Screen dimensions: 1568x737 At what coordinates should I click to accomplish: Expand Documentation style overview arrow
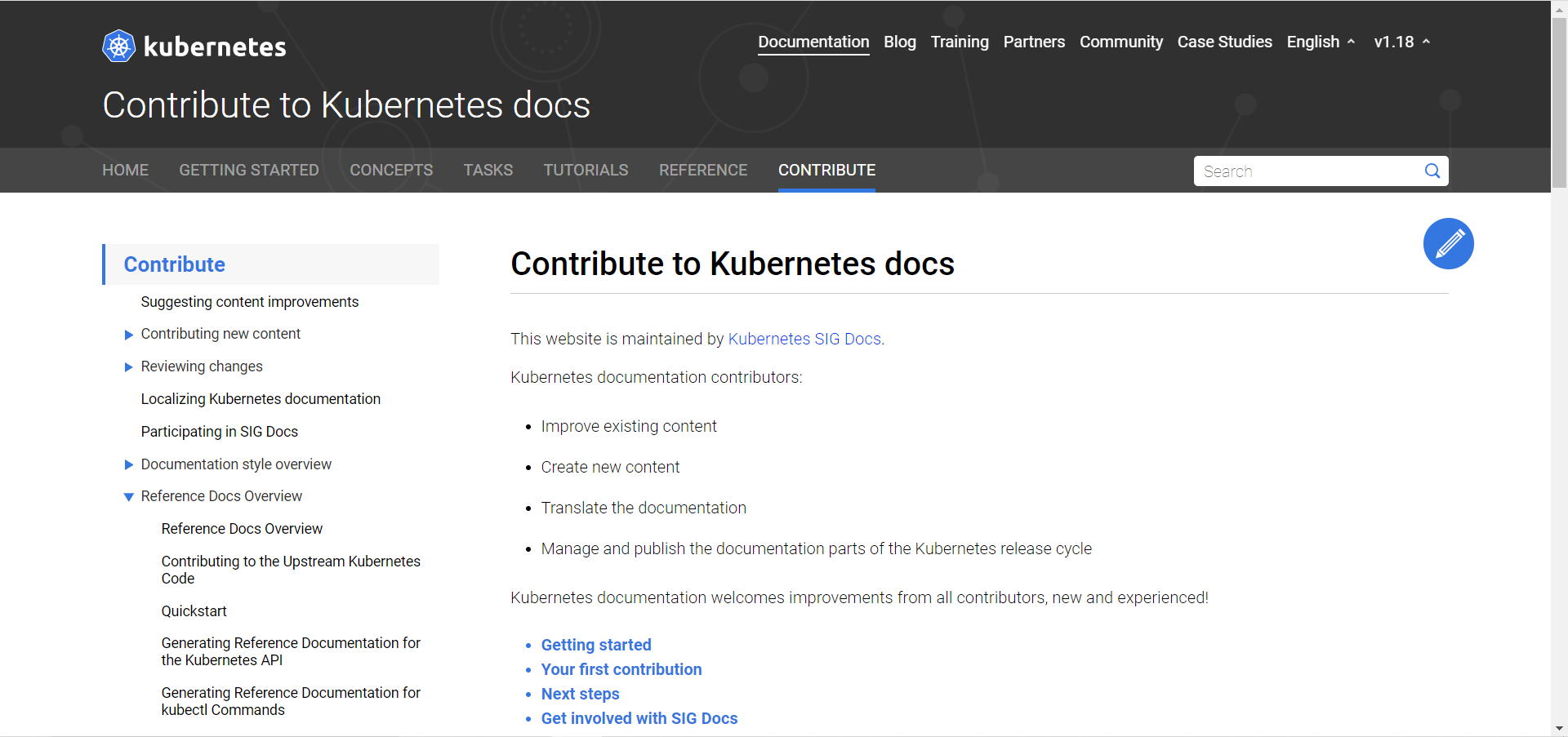pos(128,465)
